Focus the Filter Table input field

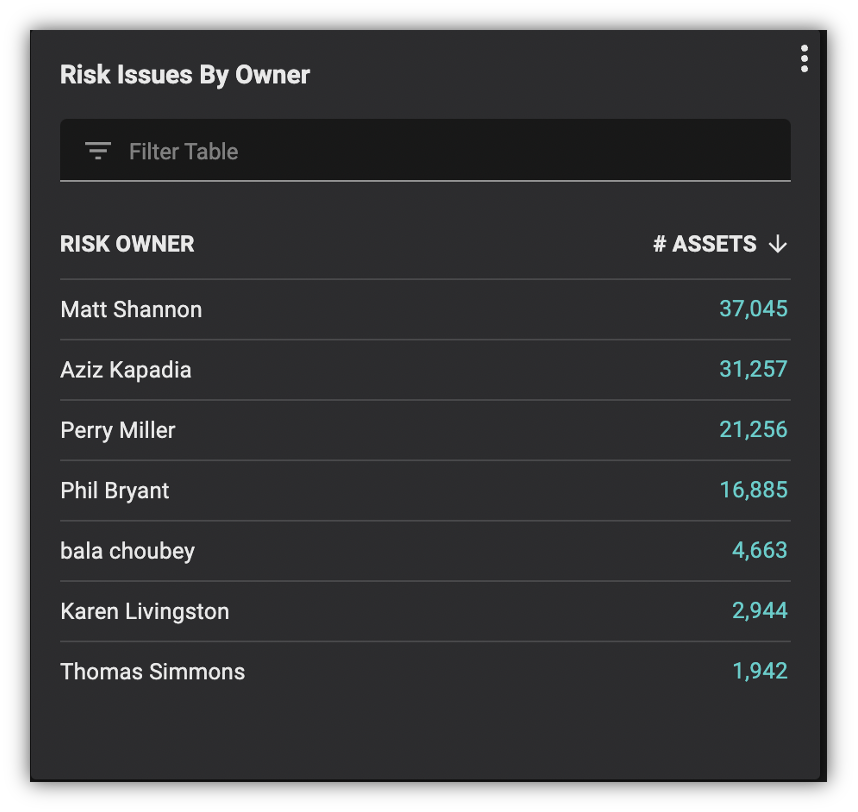pos(425,150)
